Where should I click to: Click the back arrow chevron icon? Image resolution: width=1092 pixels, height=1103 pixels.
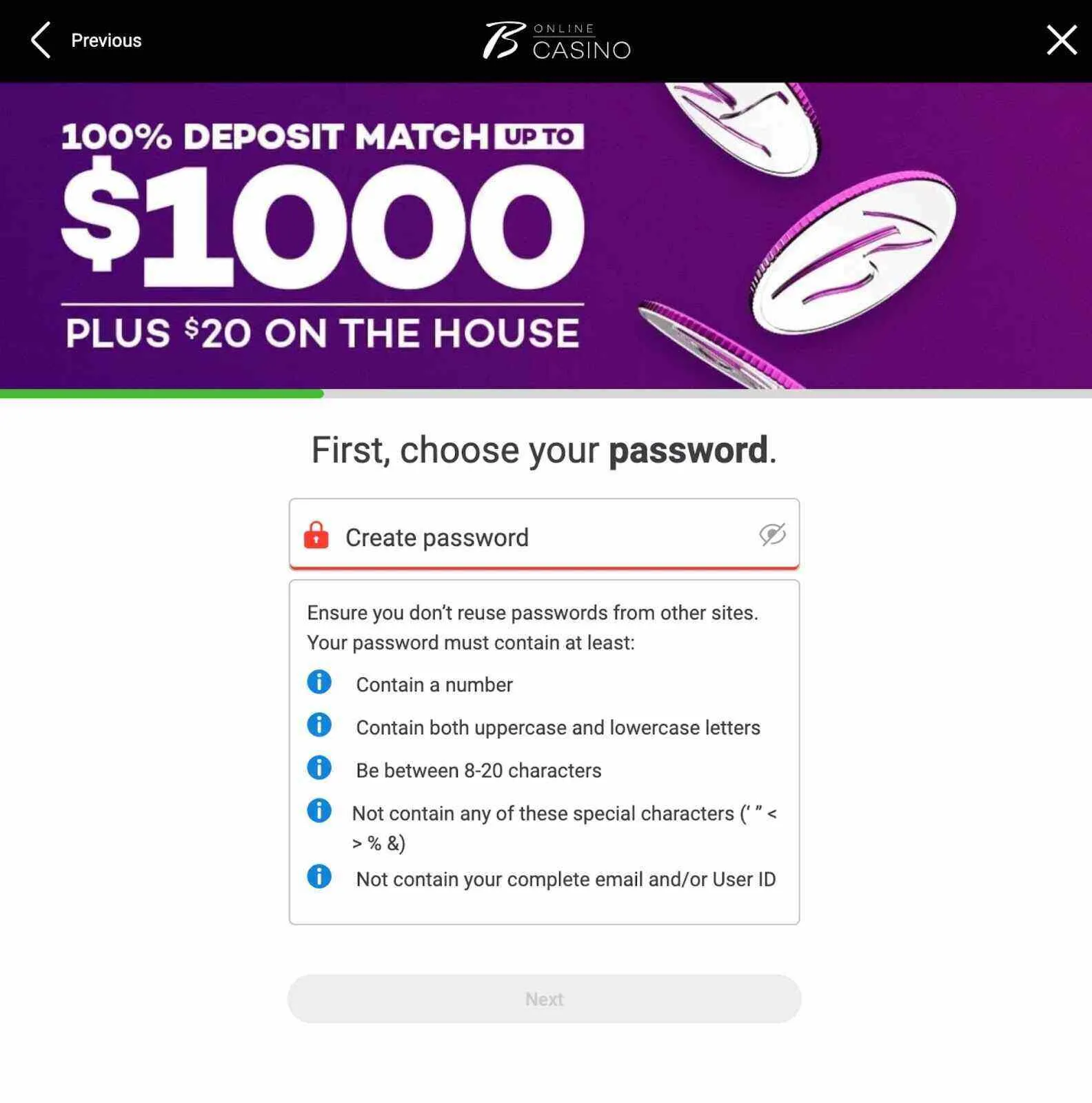tap(41, 40)
